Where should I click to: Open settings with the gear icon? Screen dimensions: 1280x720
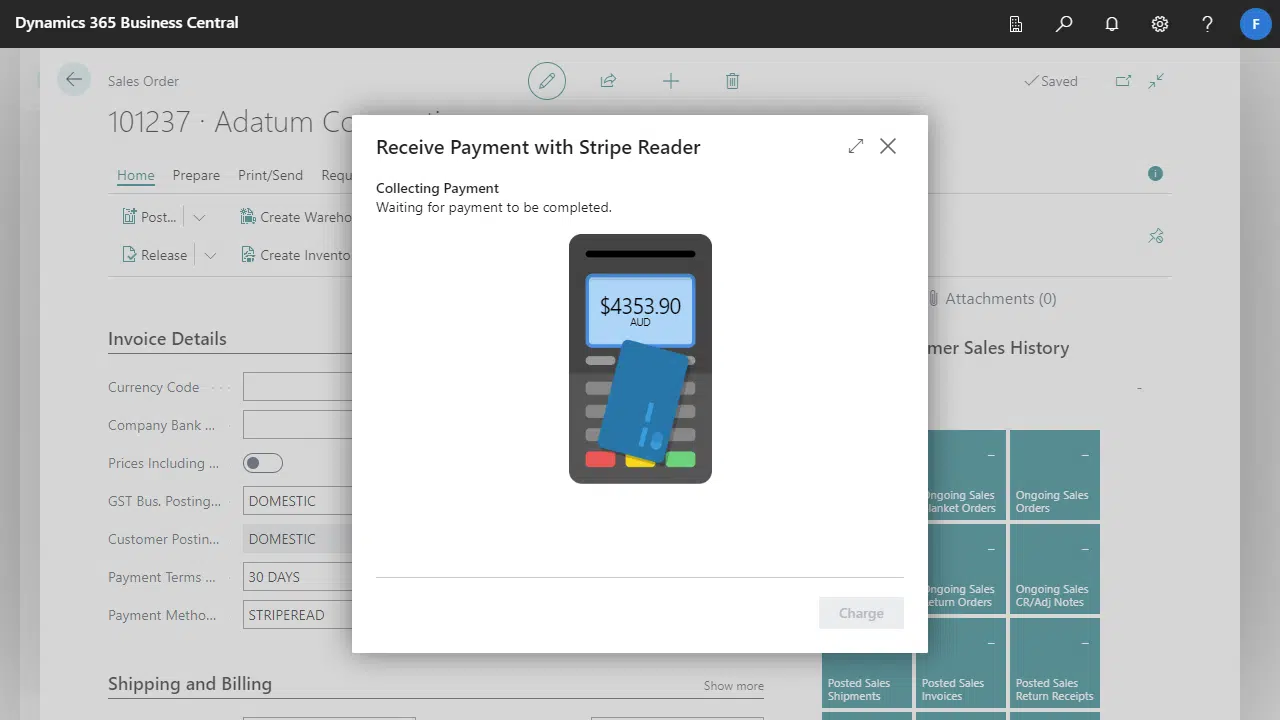click(1159, 23)
